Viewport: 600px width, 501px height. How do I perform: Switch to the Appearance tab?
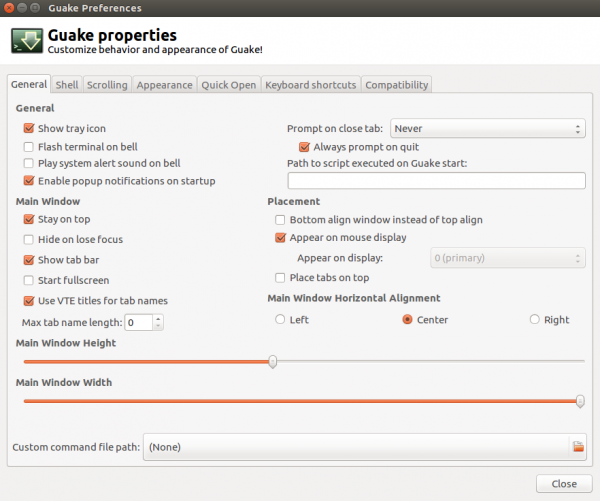coord(164,85)
